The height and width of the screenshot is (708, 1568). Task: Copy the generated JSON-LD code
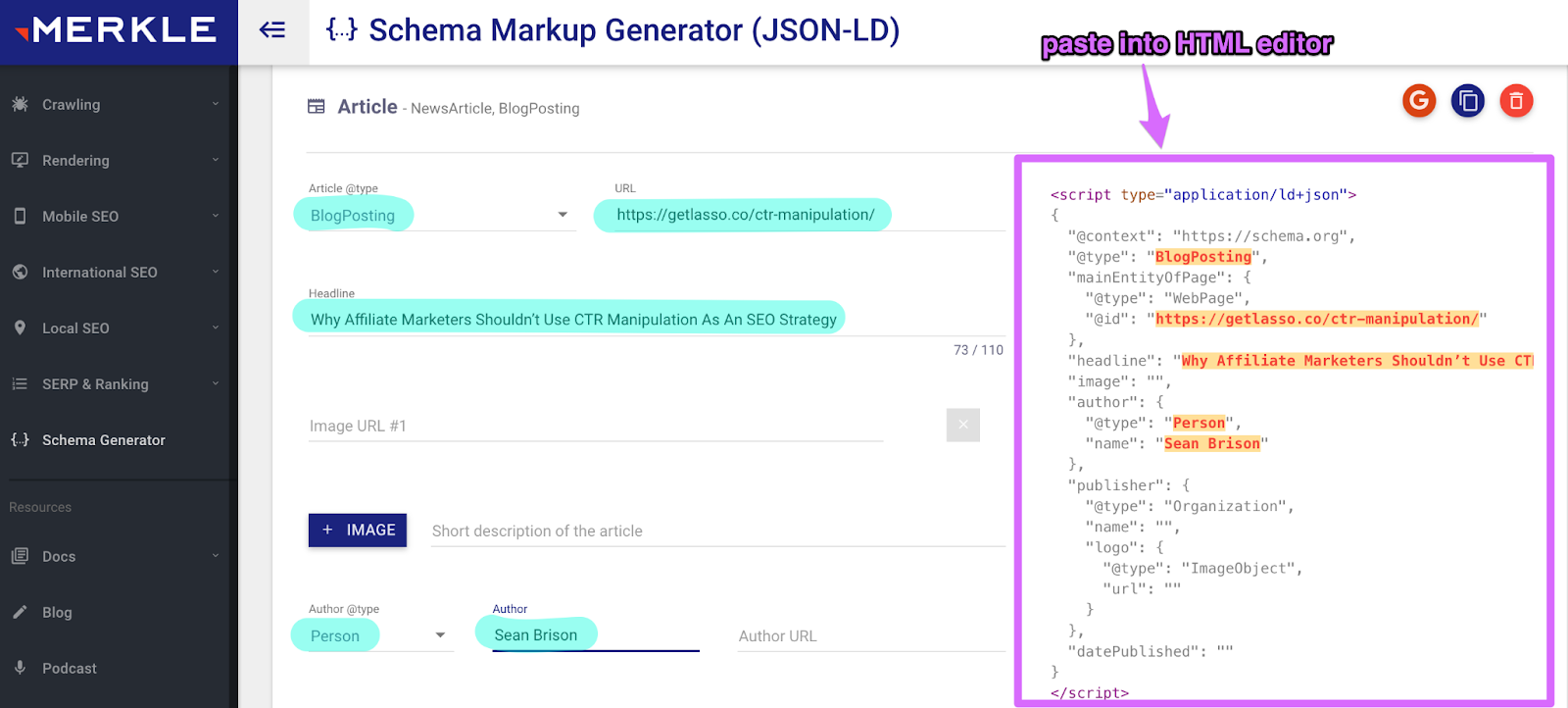point(1468,100)
